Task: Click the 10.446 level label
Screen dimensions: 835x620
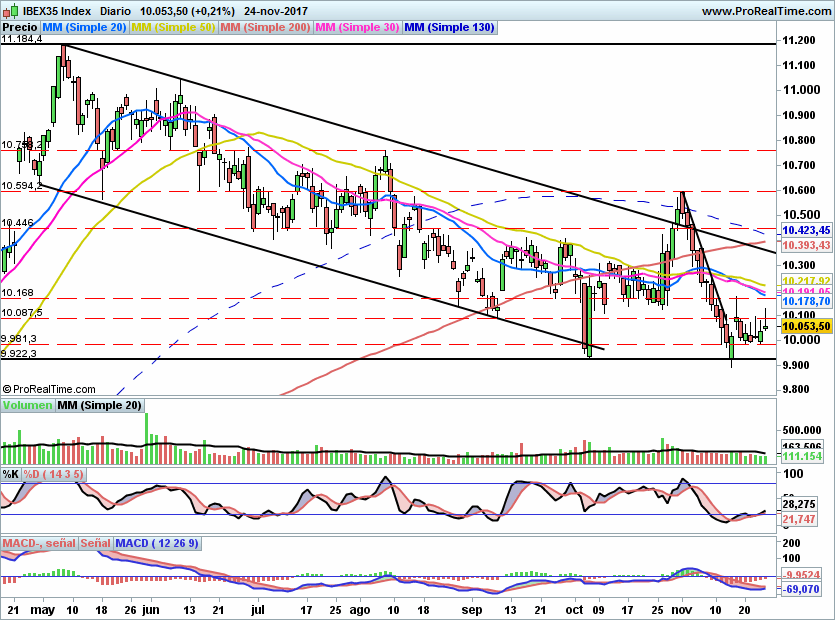Action: pyautogui.click(x=17, y=223)
